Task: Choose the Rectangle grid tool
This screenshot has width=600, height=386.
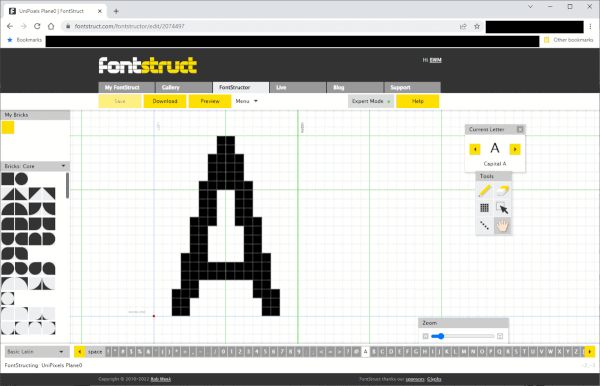Action: click(x=484, y=208)
